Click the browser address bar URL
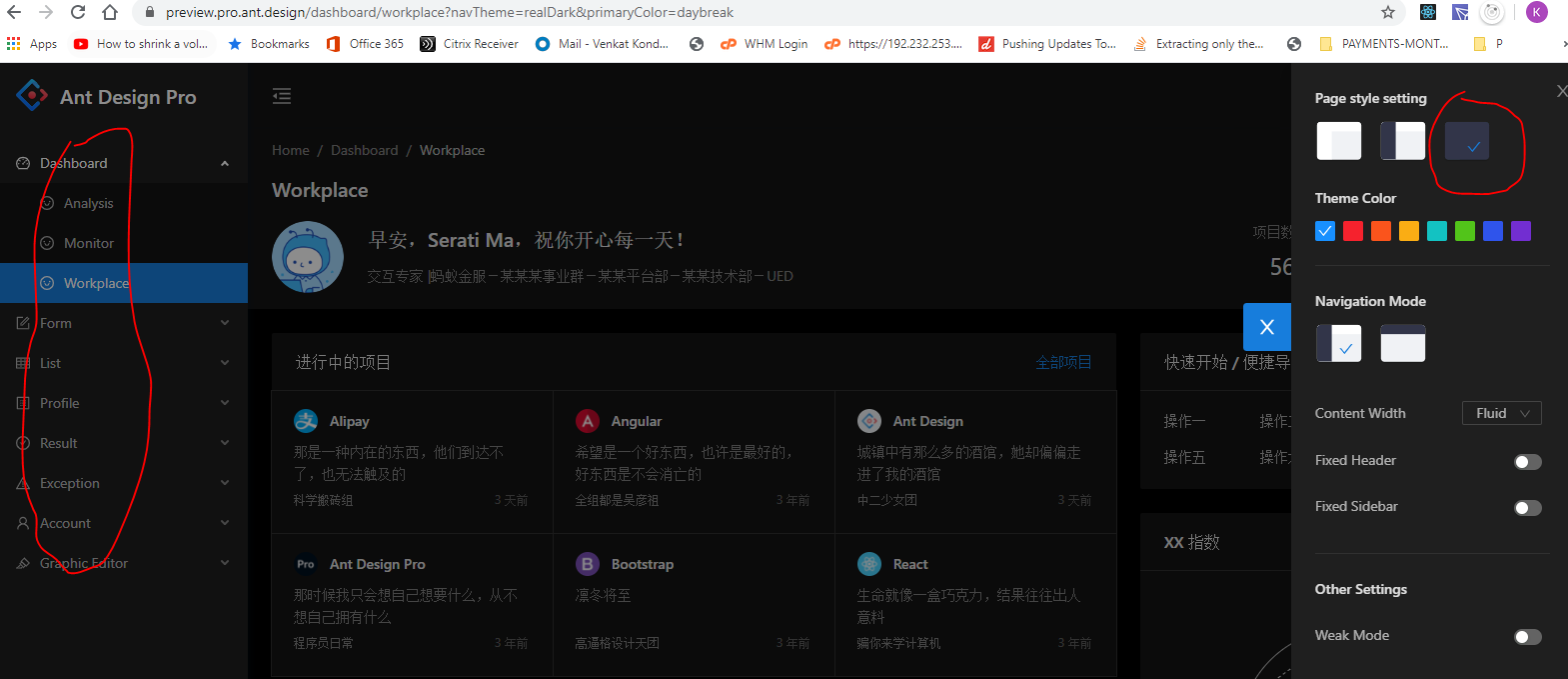The image size is (1568, 679). tap(450, 12)
